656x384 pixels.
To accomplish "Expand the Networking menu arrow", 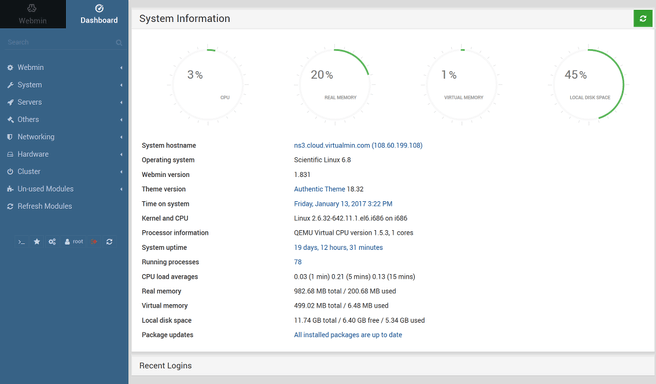I will pyautogui.click(x=121, y=137).
